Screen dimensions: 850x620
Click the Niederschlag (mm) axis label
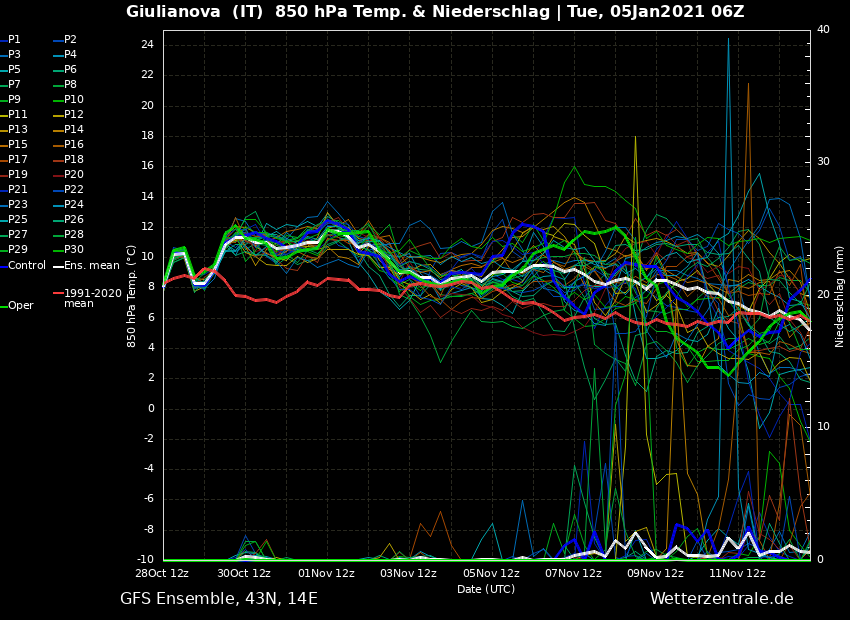[x=840, y=296]
